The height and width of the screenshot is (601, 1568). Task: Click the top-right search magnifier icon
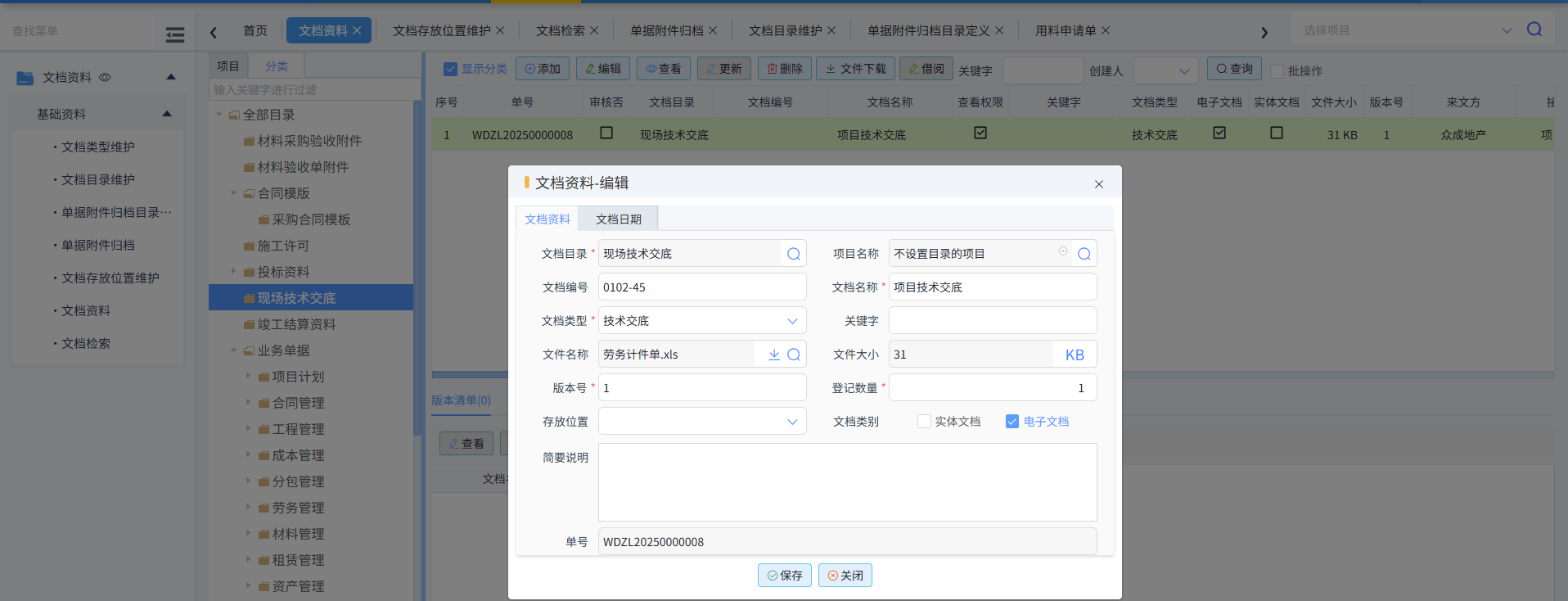1534,29
